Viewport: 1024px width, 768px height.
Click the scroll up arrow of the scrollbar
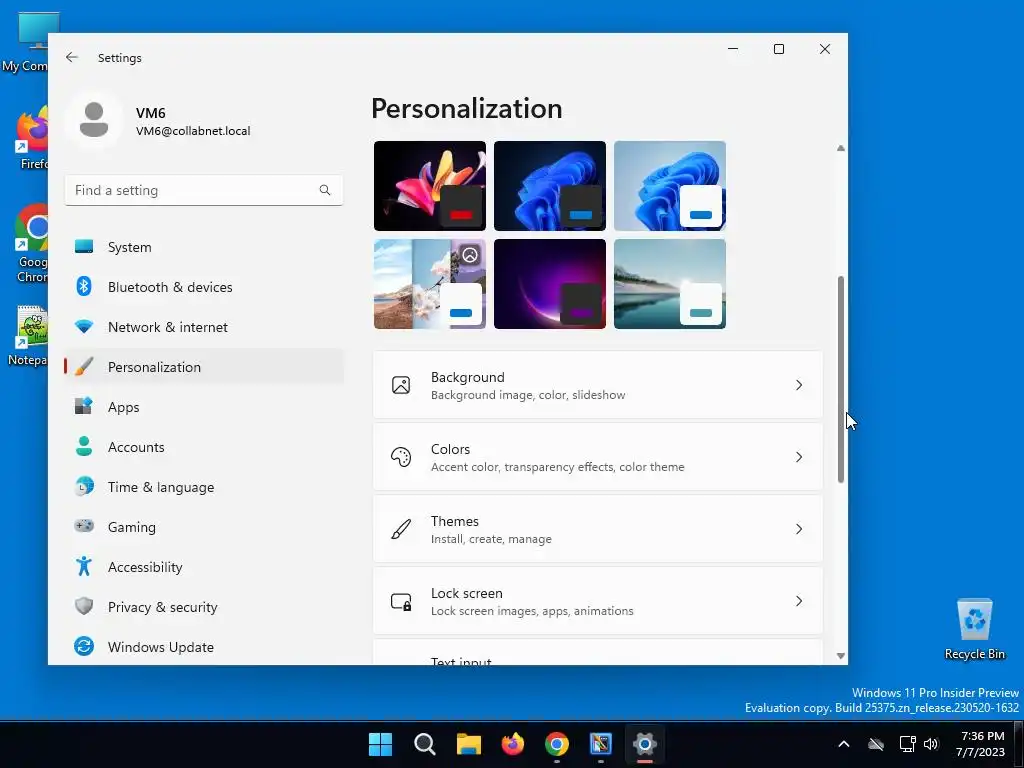[x=840, y=148]
